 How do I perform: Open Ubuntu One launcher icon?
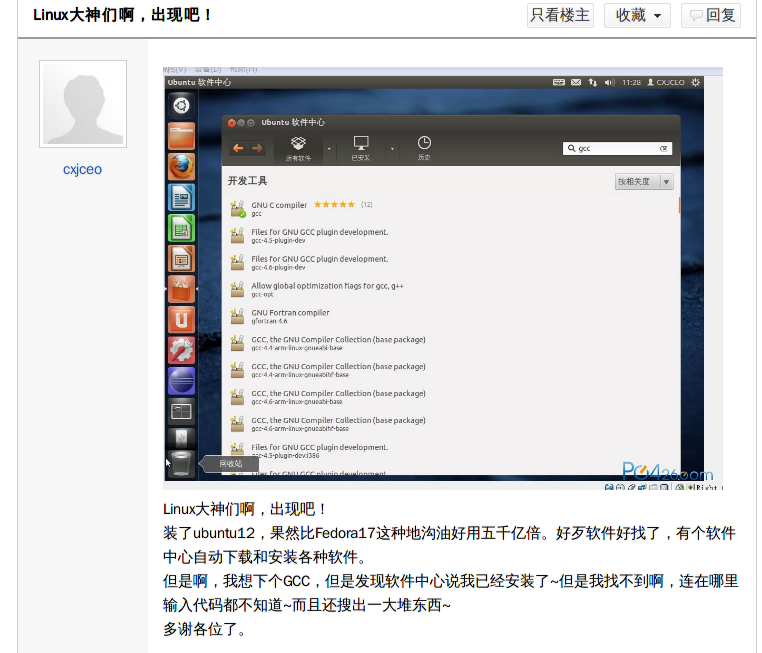(181, 320)
